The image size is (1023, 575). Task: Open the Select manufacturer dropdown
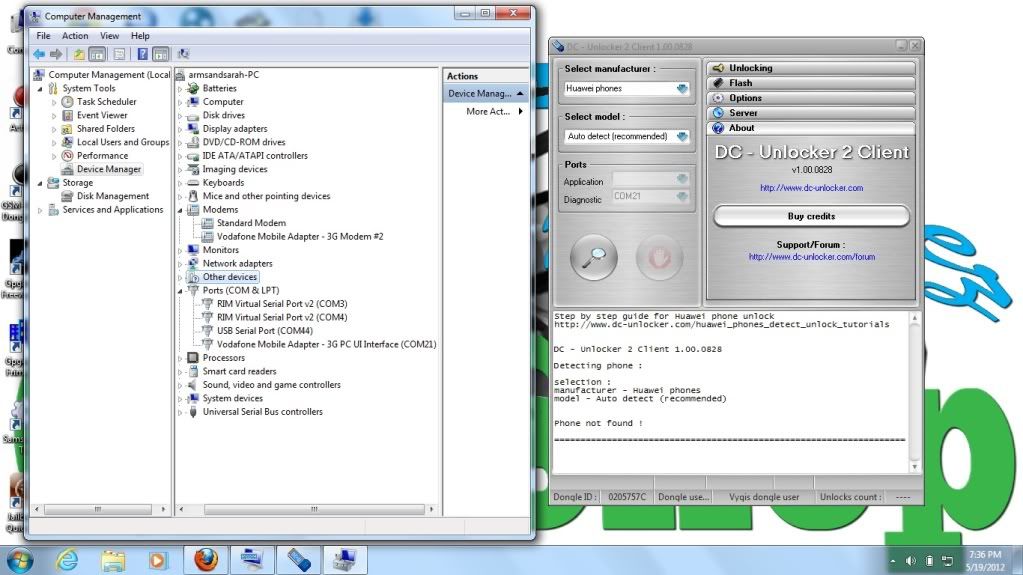pos(682,88)
